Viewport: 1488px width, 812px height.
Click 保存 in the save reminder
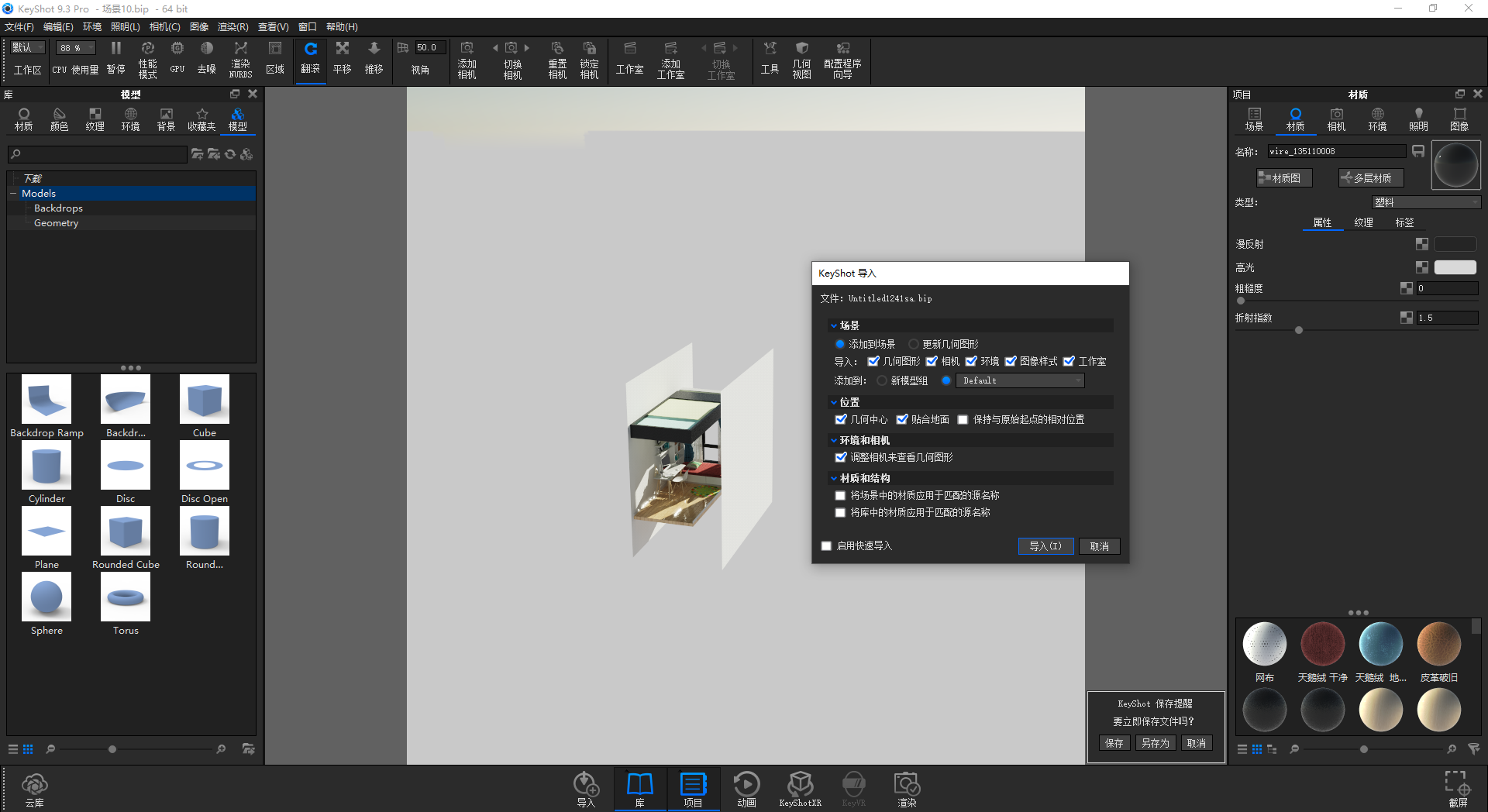pyautogui.click(x=1114, y=743)
